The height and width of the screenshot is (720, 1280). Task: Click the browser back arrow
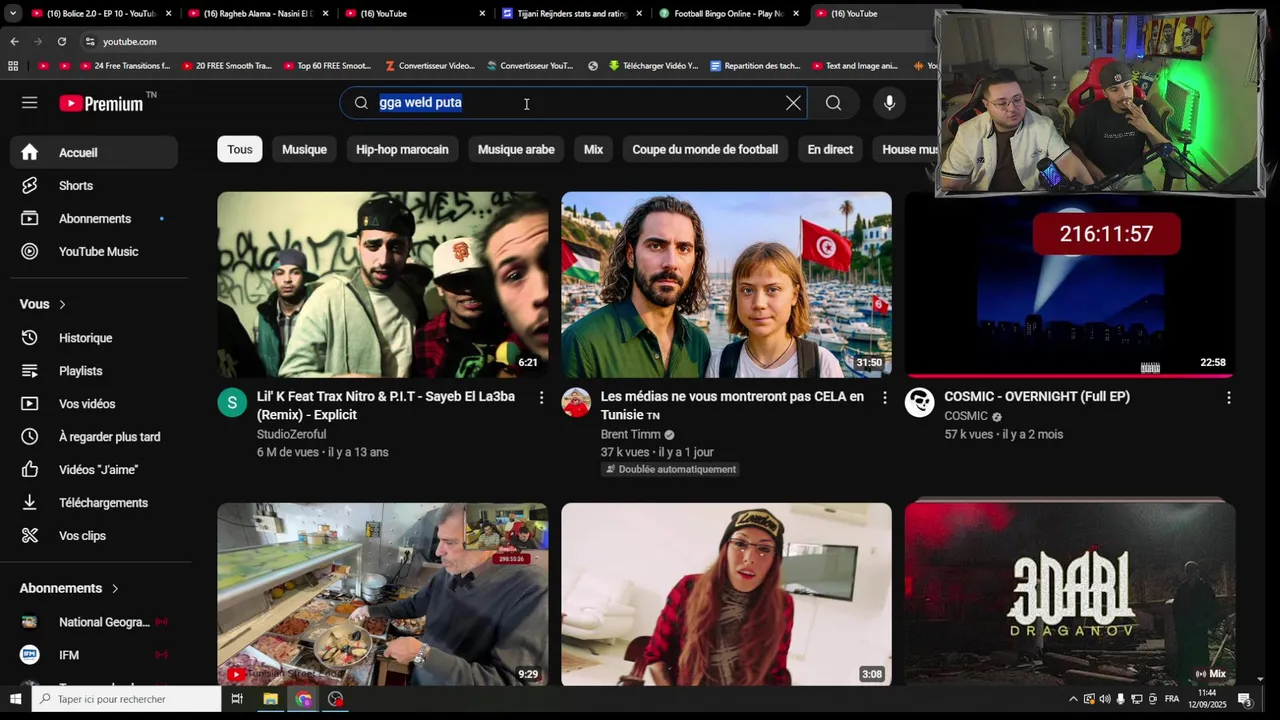(14, 41)
